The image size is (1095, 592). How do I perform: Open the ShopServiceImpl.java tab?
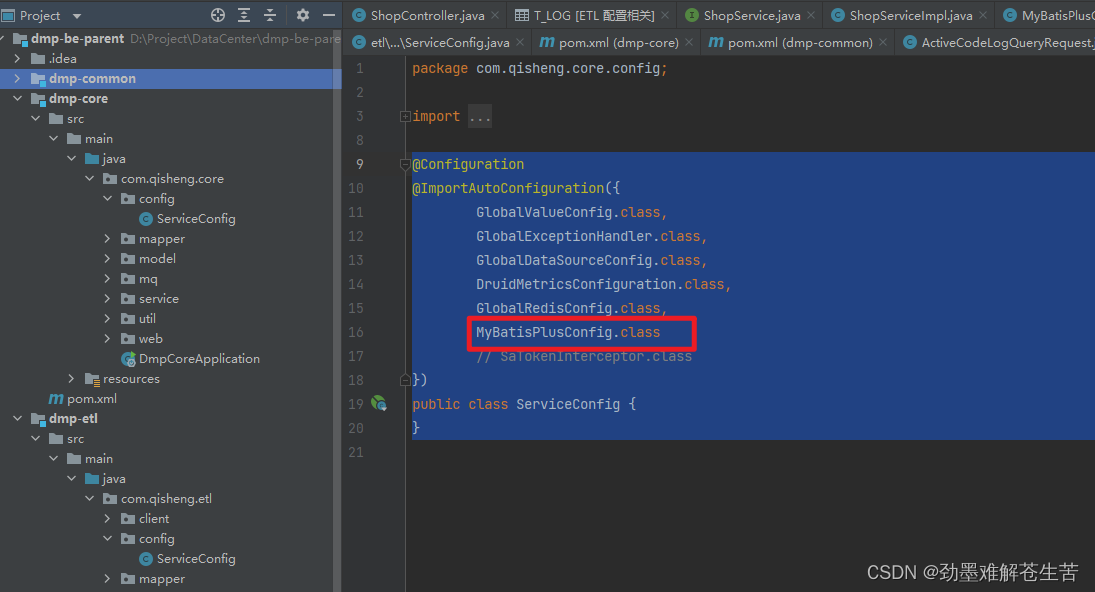[911, 15]
